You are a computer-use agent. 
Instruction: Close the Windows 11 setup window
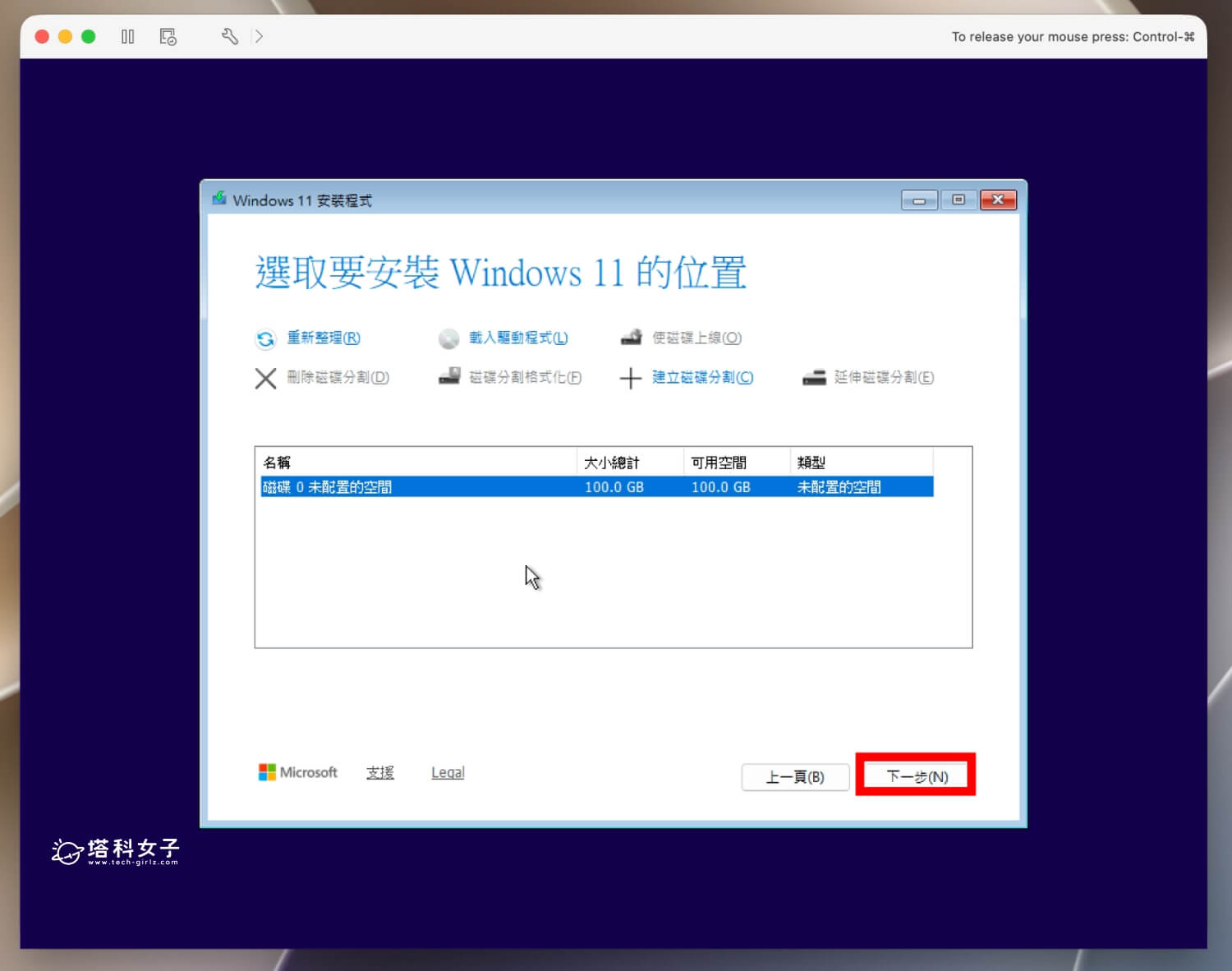pos(998,200)
